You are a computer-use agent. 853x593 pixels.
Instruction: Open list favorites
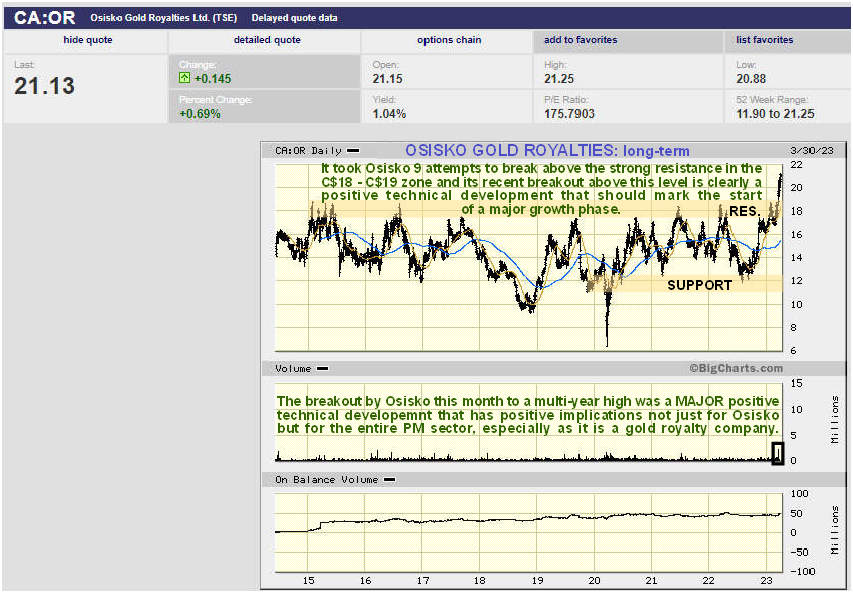pos(764,40)
